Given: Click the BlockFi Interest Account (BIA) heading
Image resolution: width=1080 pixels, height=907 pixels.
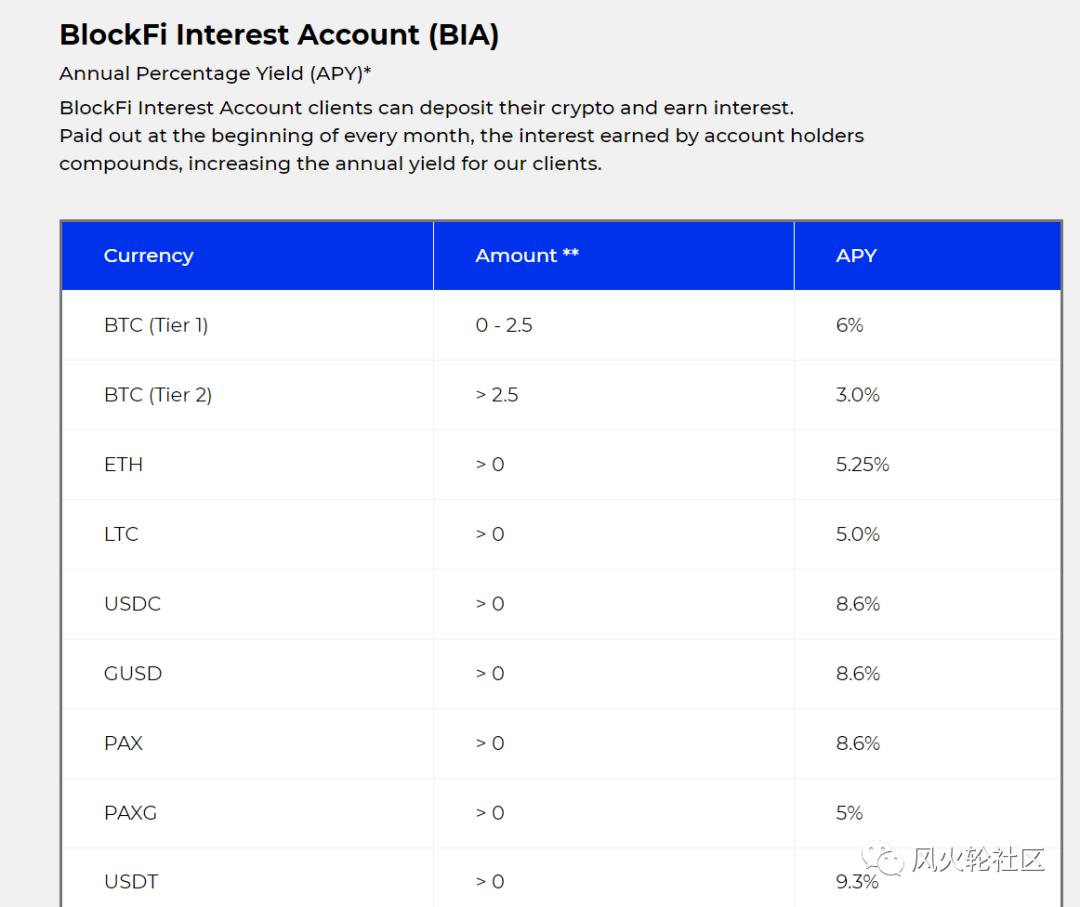Looking at the screenshot, I should click(279, 35).
